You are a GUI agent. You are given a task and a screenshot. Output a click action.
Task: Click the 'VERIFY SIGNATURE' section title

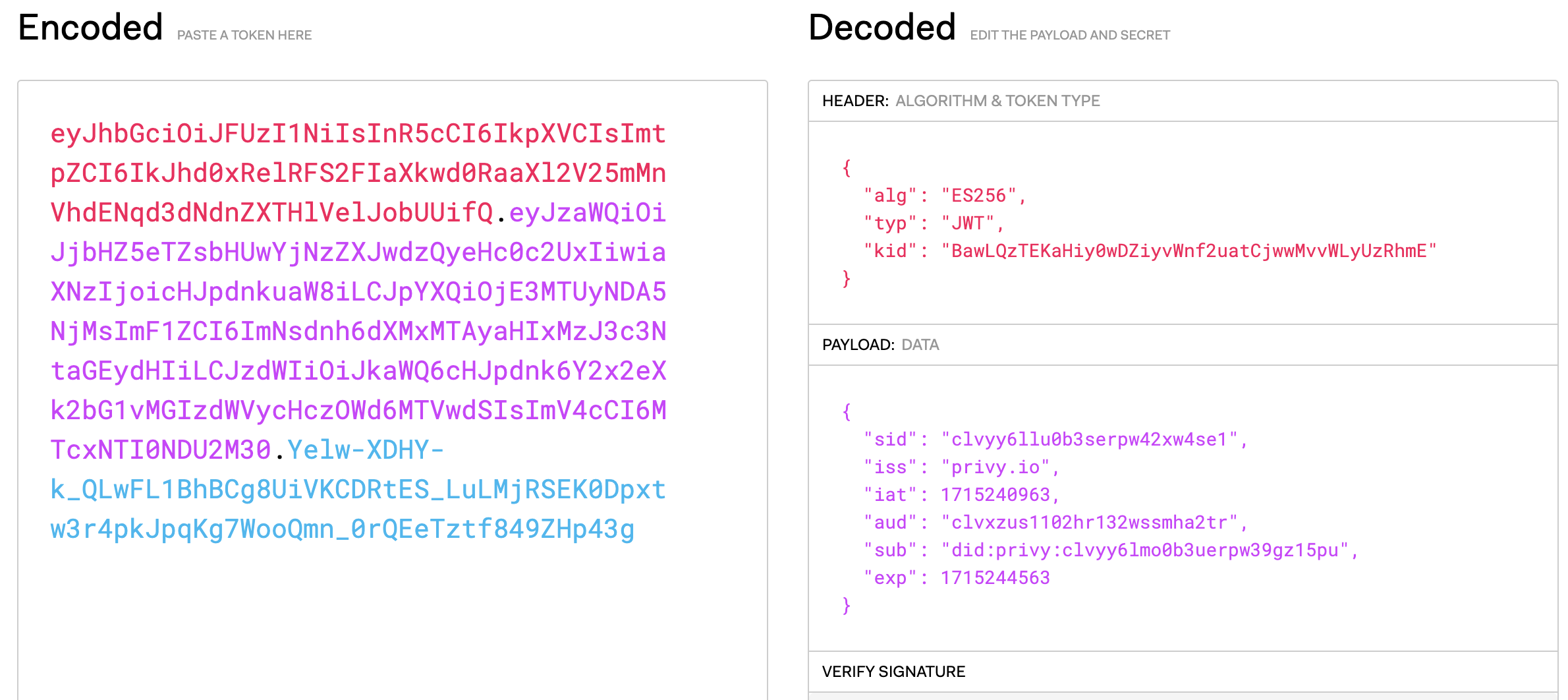(x=893, y=672)
